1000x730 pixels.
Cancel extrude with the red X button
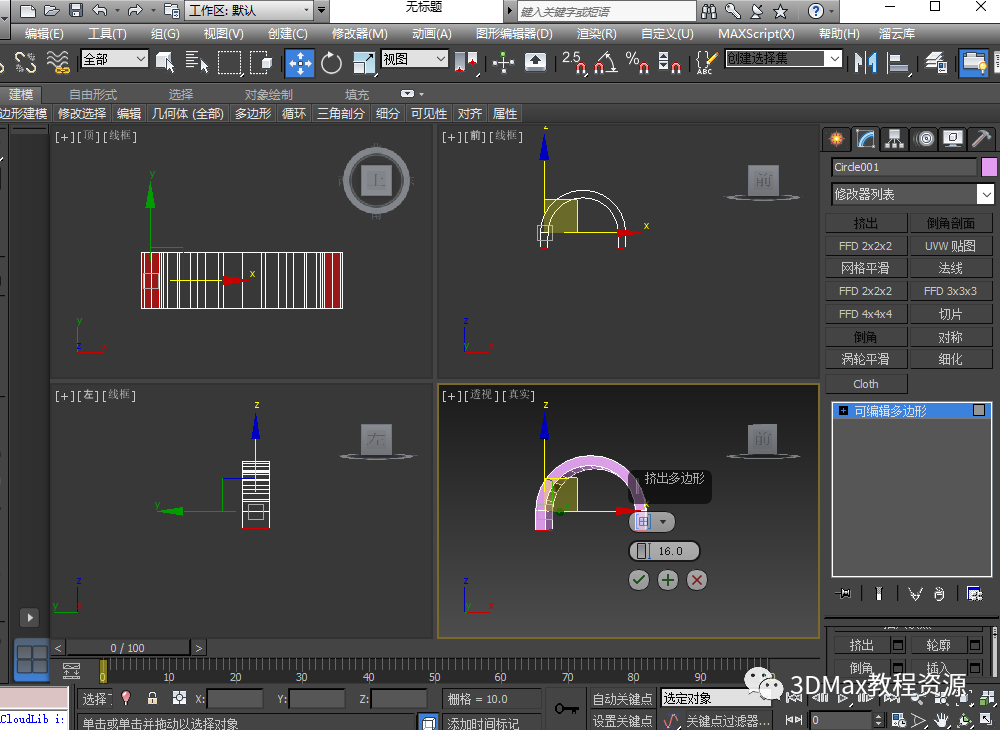(697, 580)
